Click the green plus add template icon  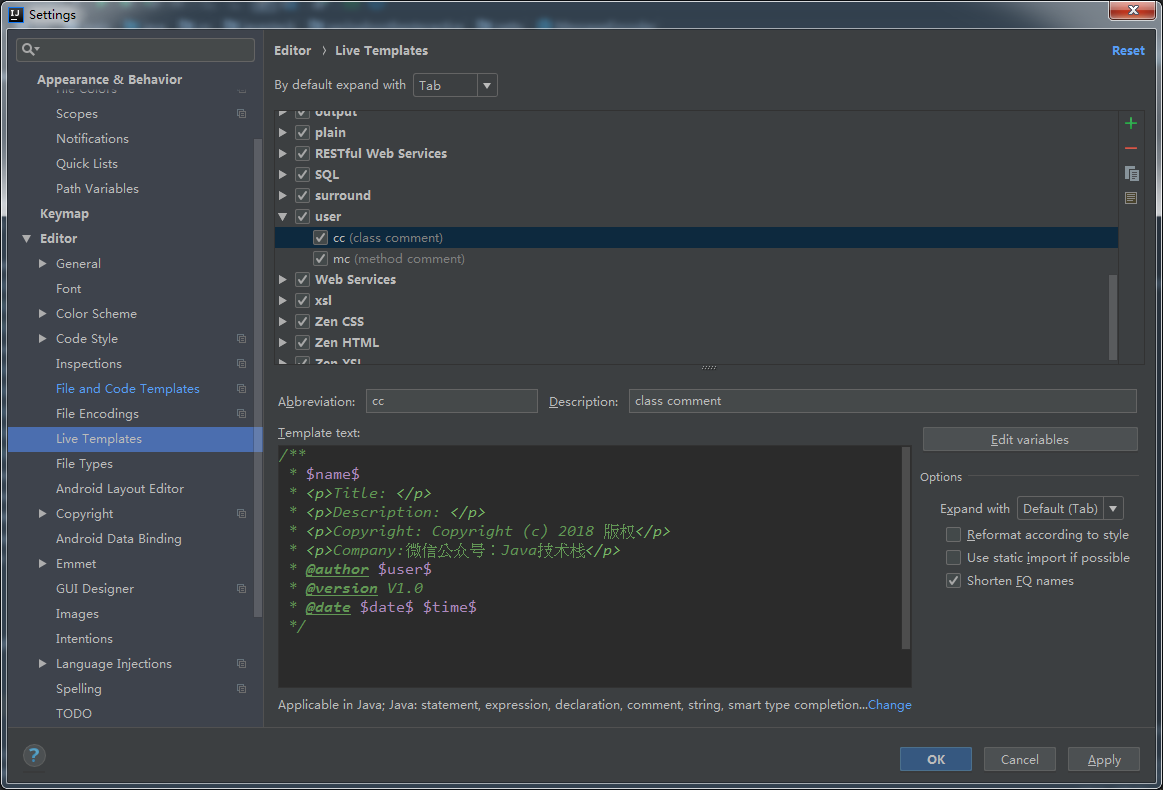tap(1131, 123)
